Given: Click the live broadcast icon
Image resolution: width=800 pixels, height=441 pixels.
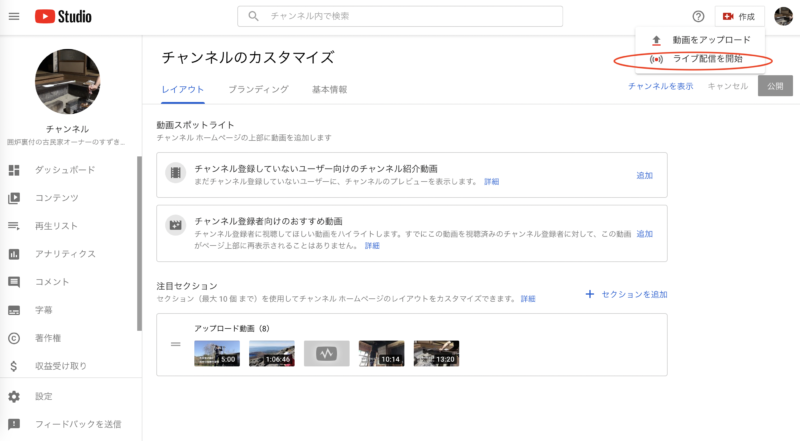Looking at the screenshot, I should tap(656, 59).
